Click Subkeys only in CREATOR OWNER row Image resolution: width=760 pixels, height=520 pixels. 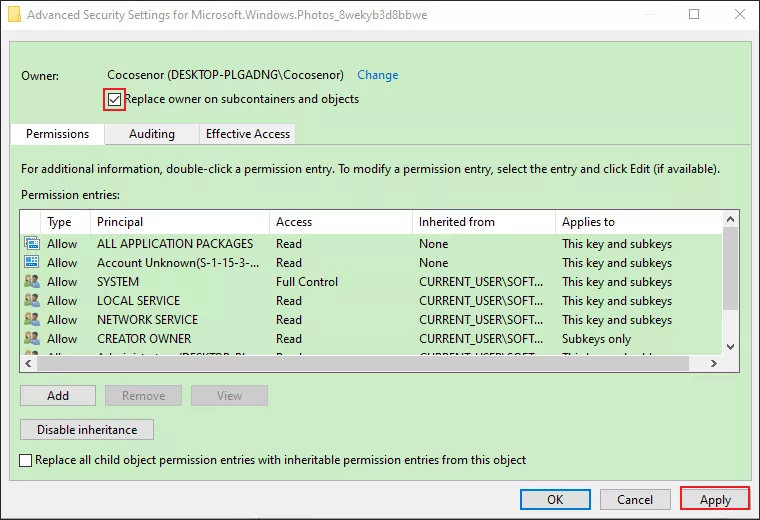596,338
